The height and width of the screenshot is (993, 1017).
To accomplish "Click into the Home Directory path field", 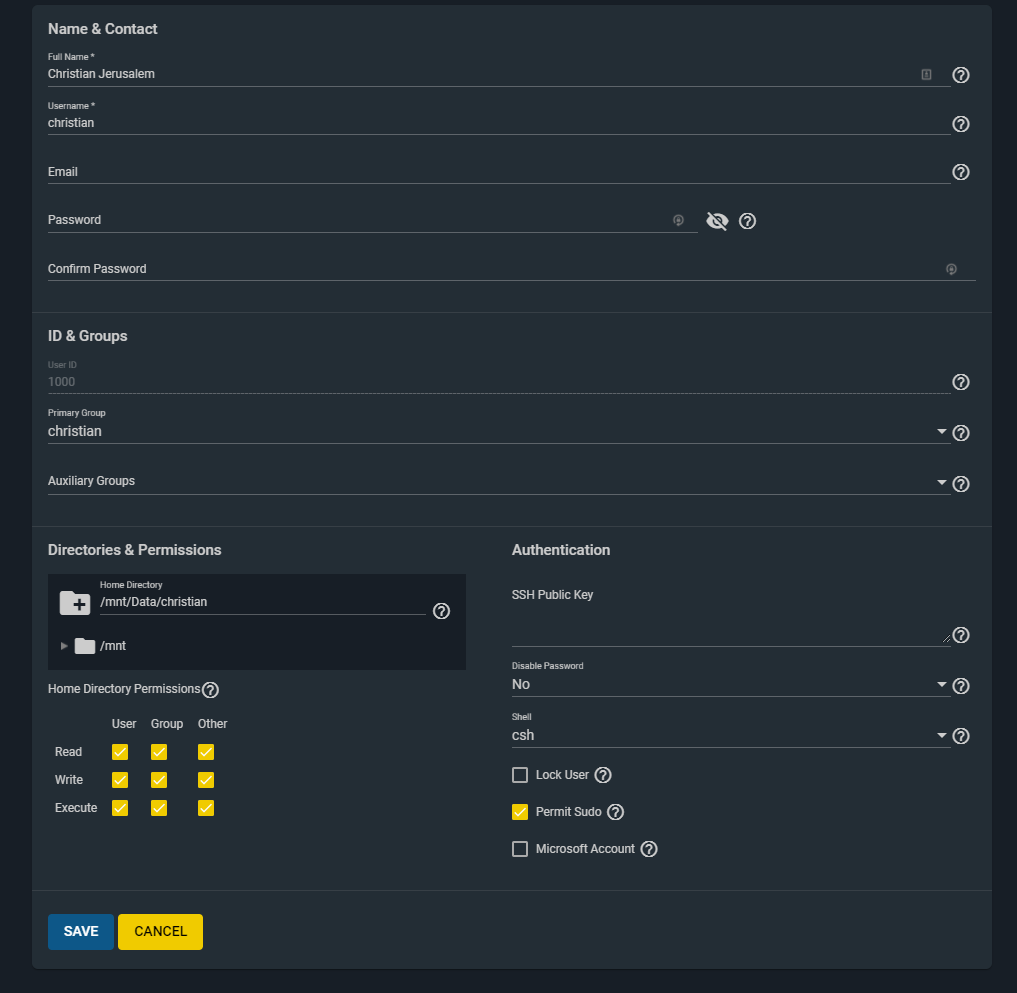I will click(263, 602).
